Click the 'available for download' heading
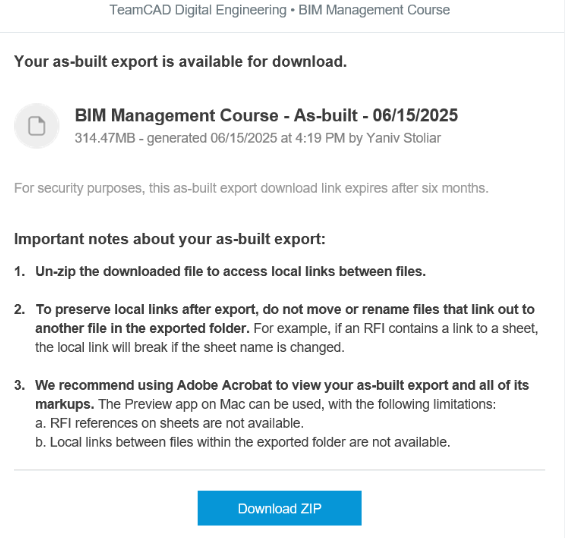Image resolution: width=570 pixels, height=538 pixels. [x=180, y=61]
